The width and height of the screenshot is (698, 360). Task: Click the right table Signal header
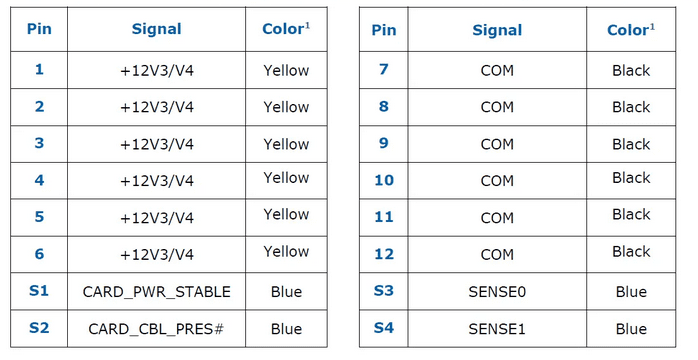click(x=497, y=30)
